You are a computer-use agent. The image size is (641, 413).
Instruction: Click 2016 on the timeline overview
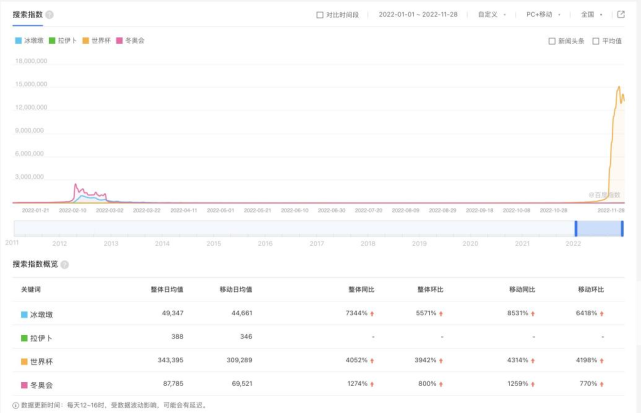265,244
